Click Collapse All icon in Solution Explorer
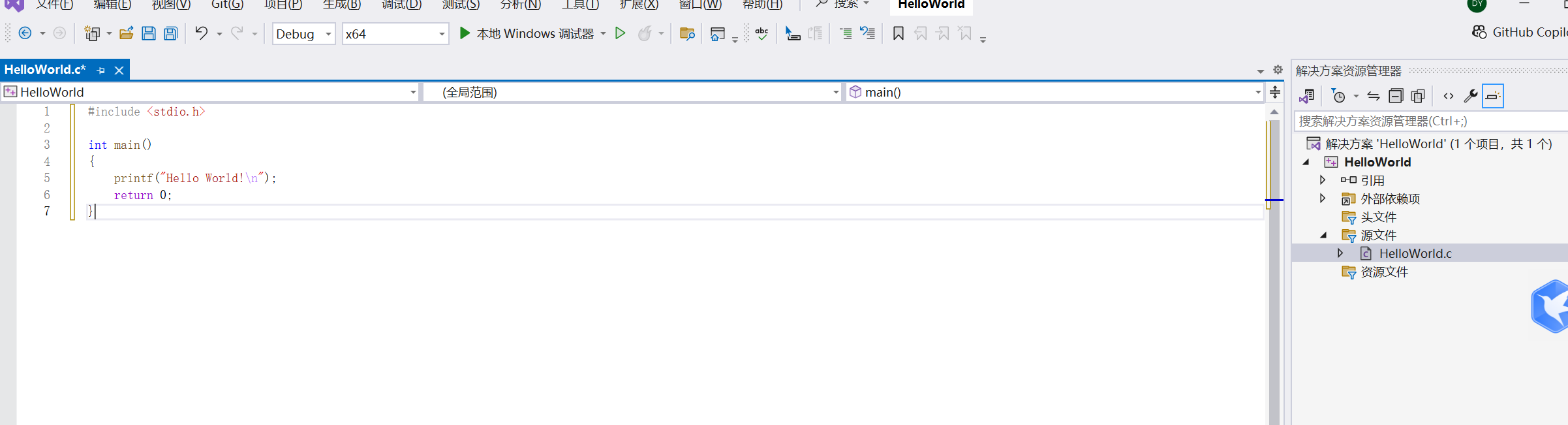Viewport: 1568px width, 425px height. coord(1396,97)
